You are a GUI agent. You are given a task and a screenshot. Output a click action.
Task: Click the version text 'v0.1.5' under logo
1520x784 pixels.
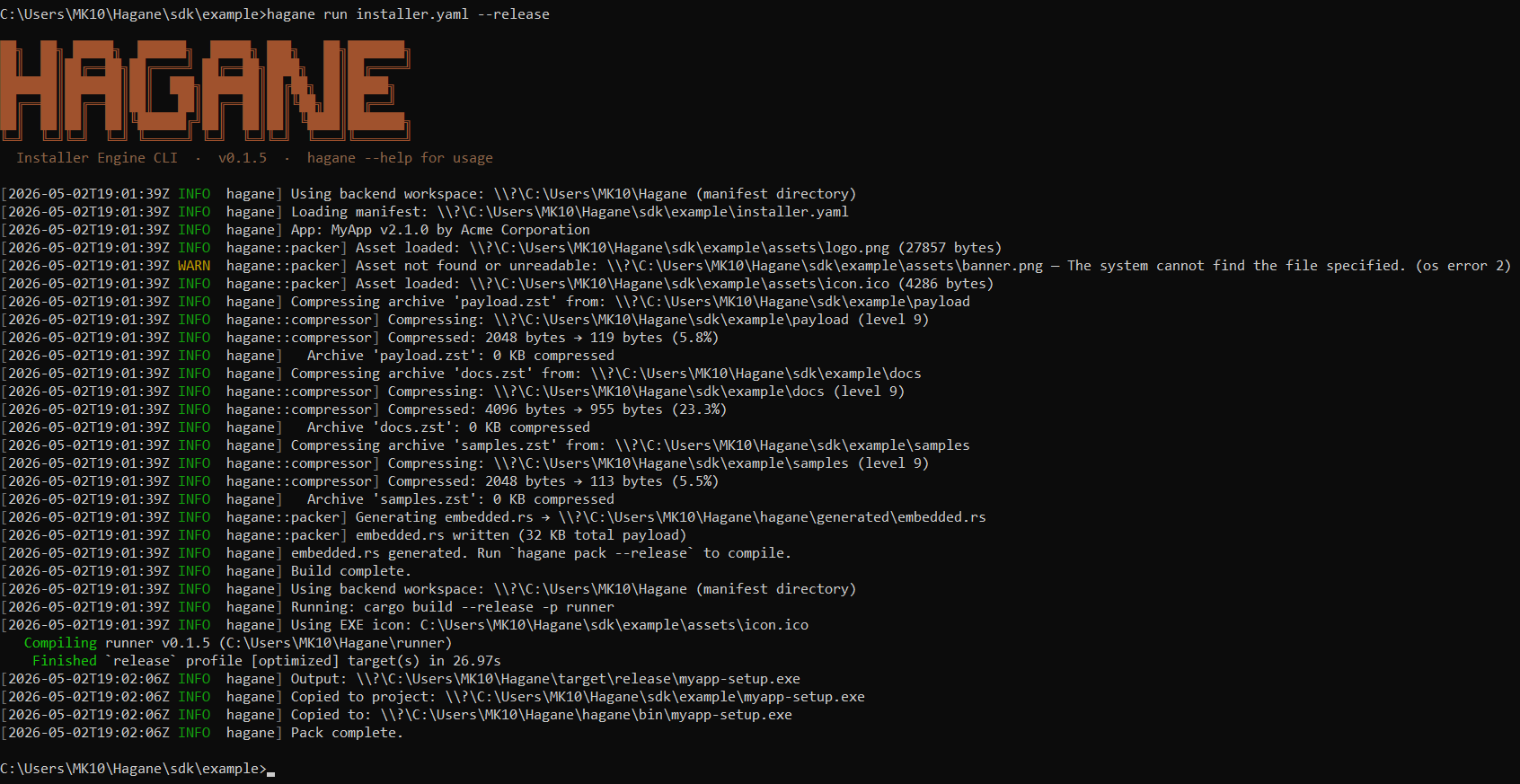[x=243, y=158]
